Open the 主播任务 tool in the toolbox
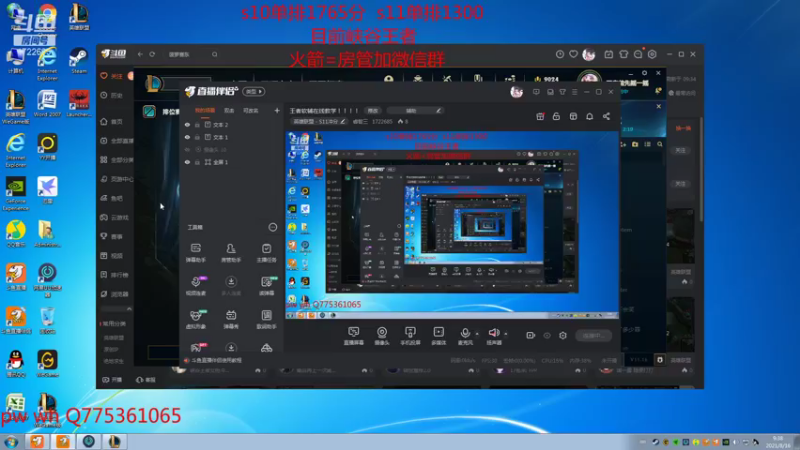This screenshot has height=450, width=800. pos(266,253)
